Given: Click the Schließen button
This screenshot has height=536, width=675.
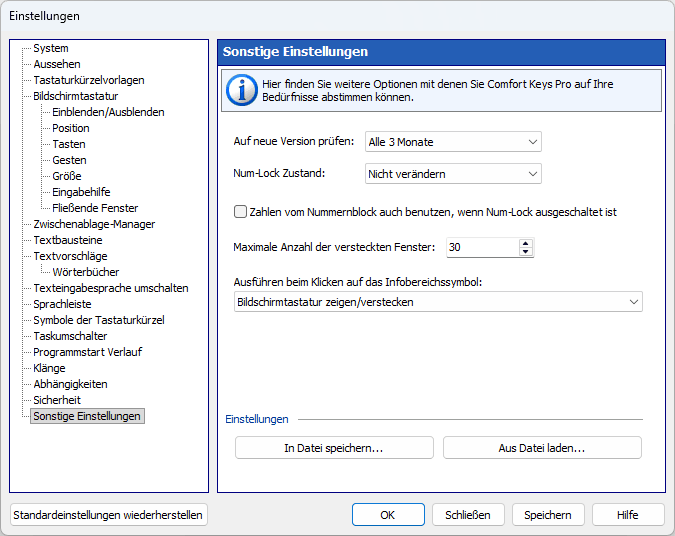Looking at the screenshot, I should click(468, 515).
